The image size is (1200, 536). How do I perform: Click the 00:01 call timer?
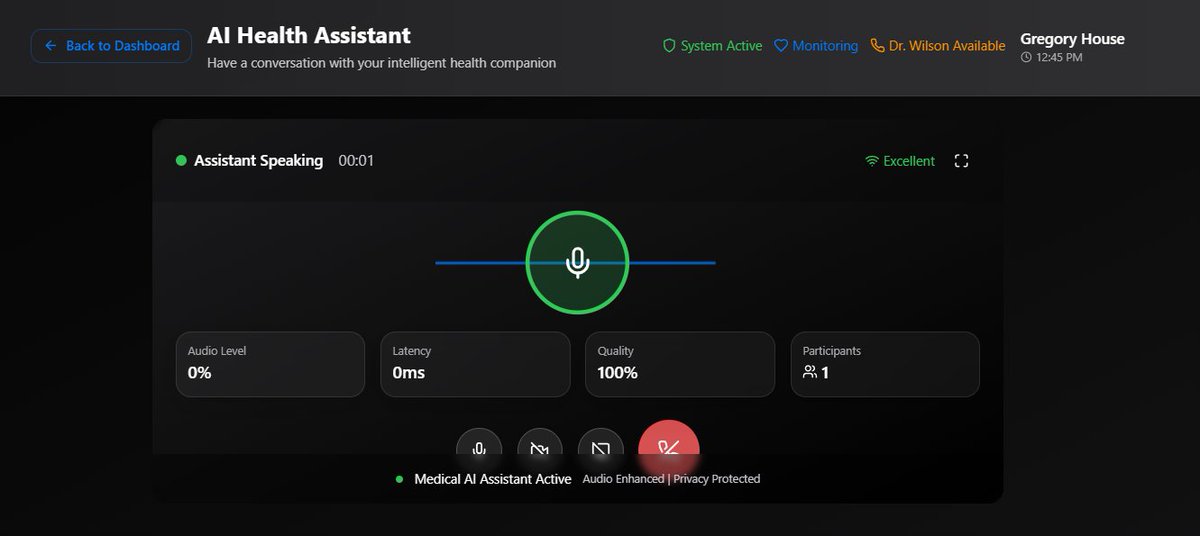356,160
